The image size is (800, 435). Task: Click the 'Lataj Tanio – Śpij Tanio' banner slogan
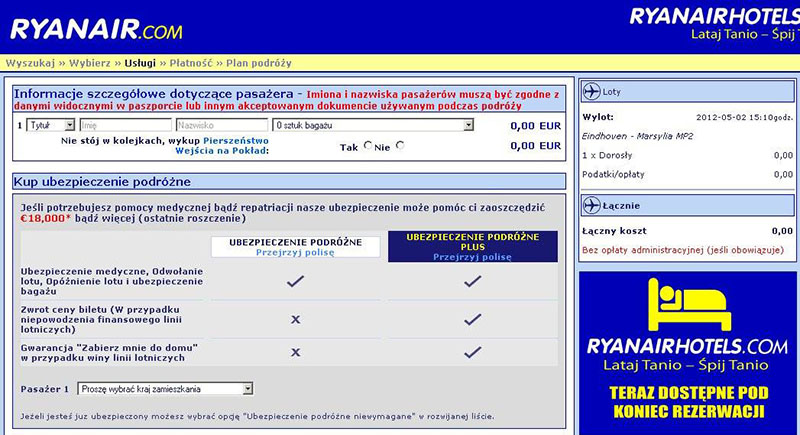tap(686, 365)
